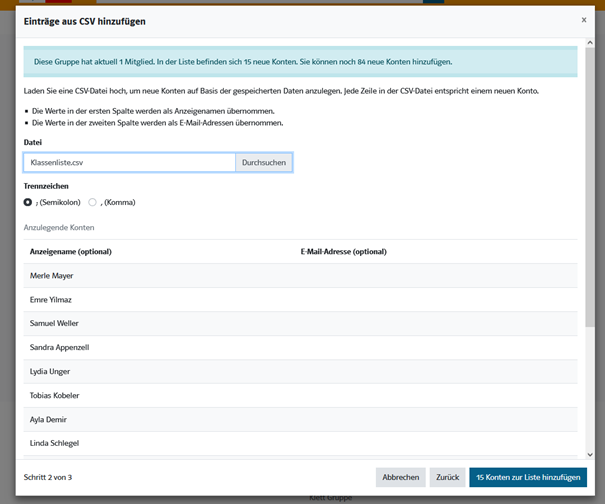
Task: Close the CSV import dialog
Action: pyautogui.click(x=584, y=19)
